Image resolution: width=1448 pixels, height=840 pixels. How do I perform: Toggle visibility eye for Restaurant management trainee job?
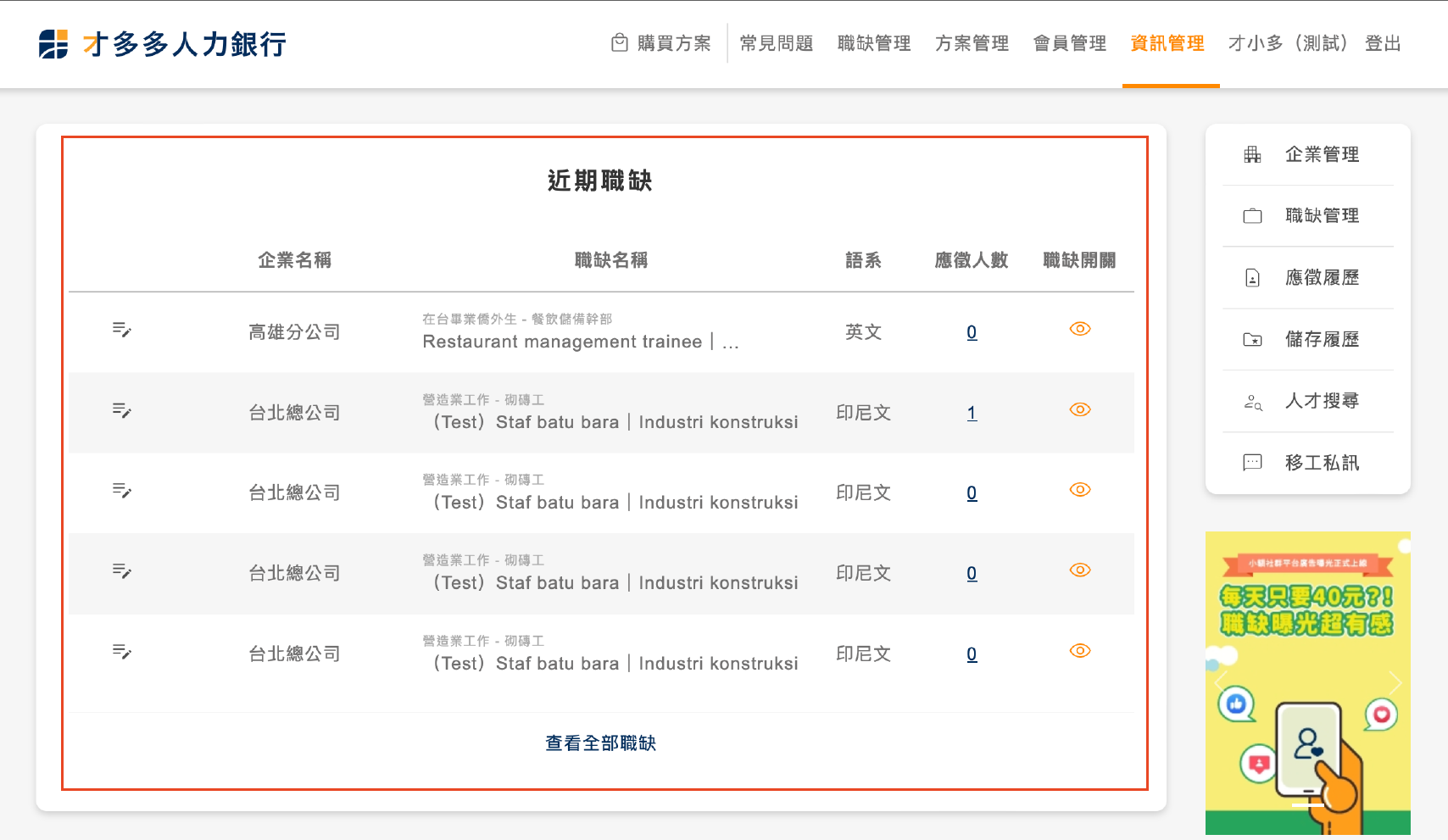pos(1079,329)
